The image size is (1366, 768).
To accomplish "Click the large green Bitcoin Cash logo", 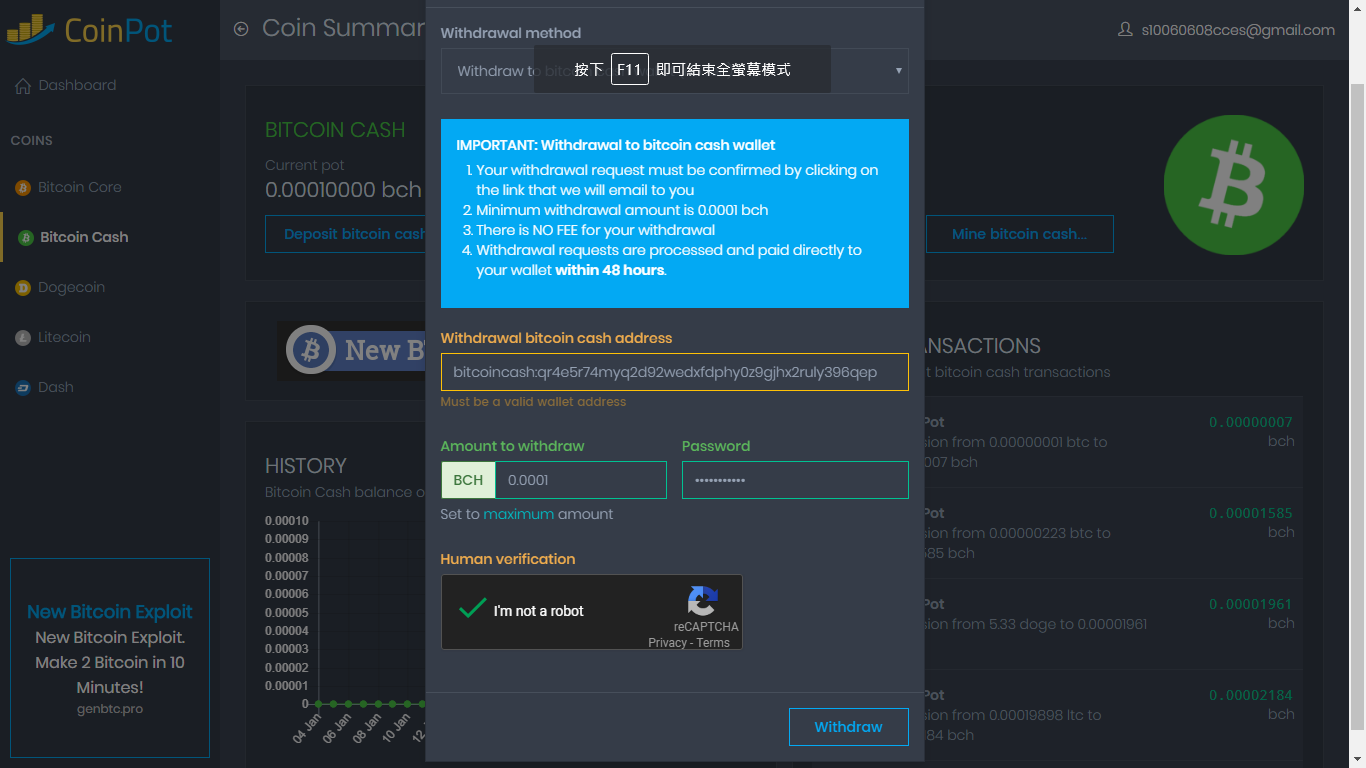I will [1233, 185].
